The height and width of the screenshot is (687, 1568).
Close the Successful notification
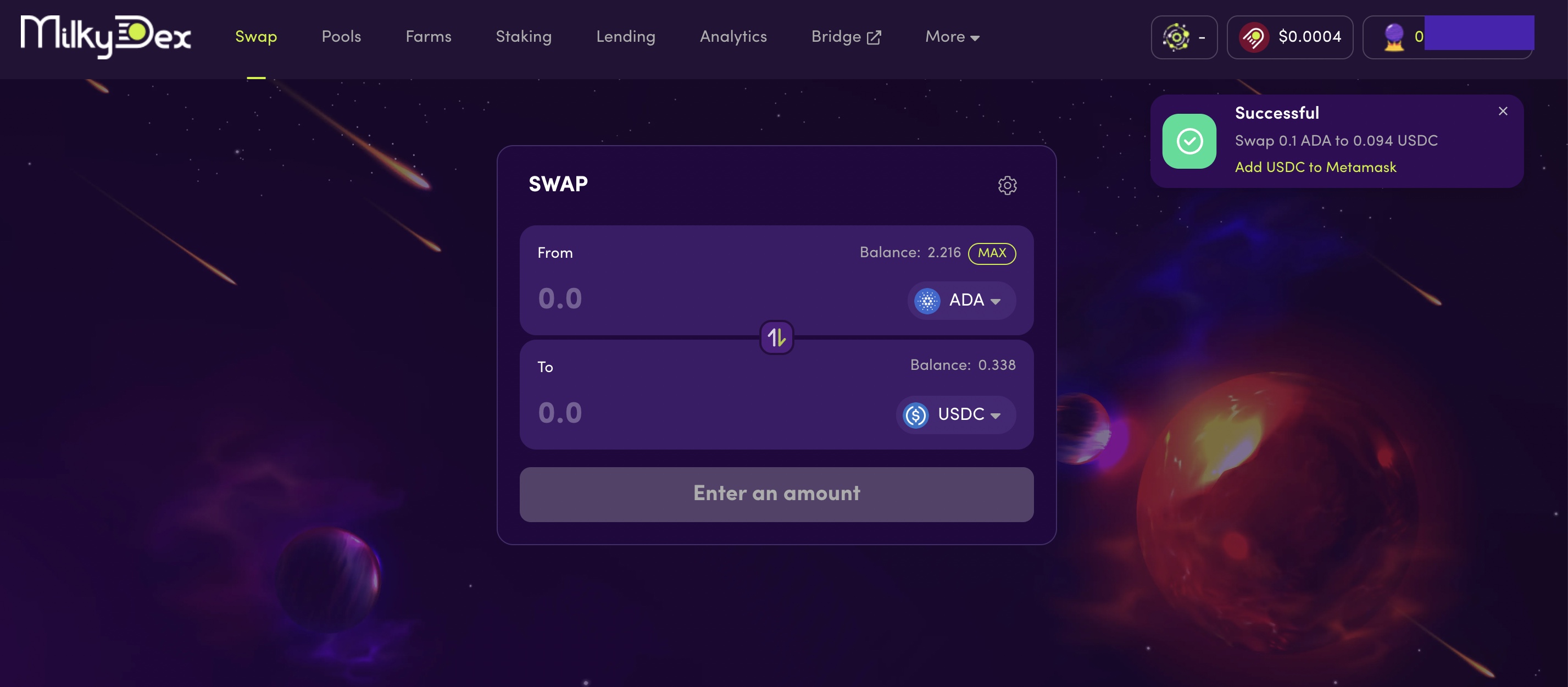click(1503, 111)
